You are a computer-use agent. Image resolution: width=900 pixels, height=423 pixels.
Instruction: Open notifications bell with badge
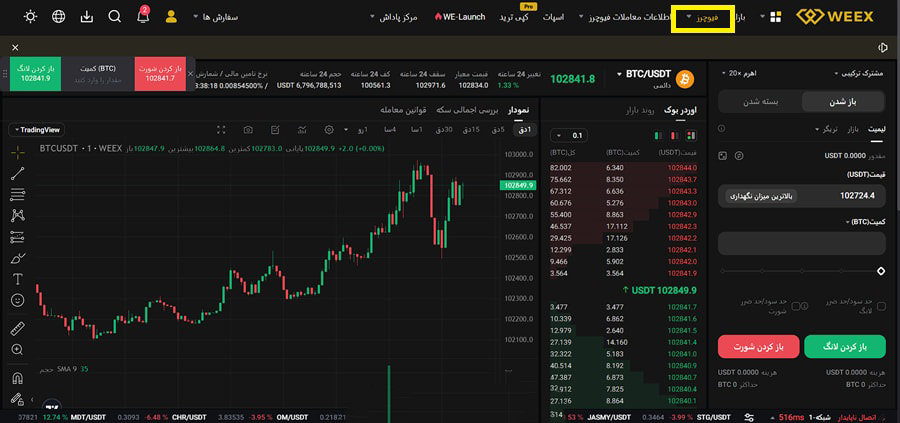(x=143, y=16)
